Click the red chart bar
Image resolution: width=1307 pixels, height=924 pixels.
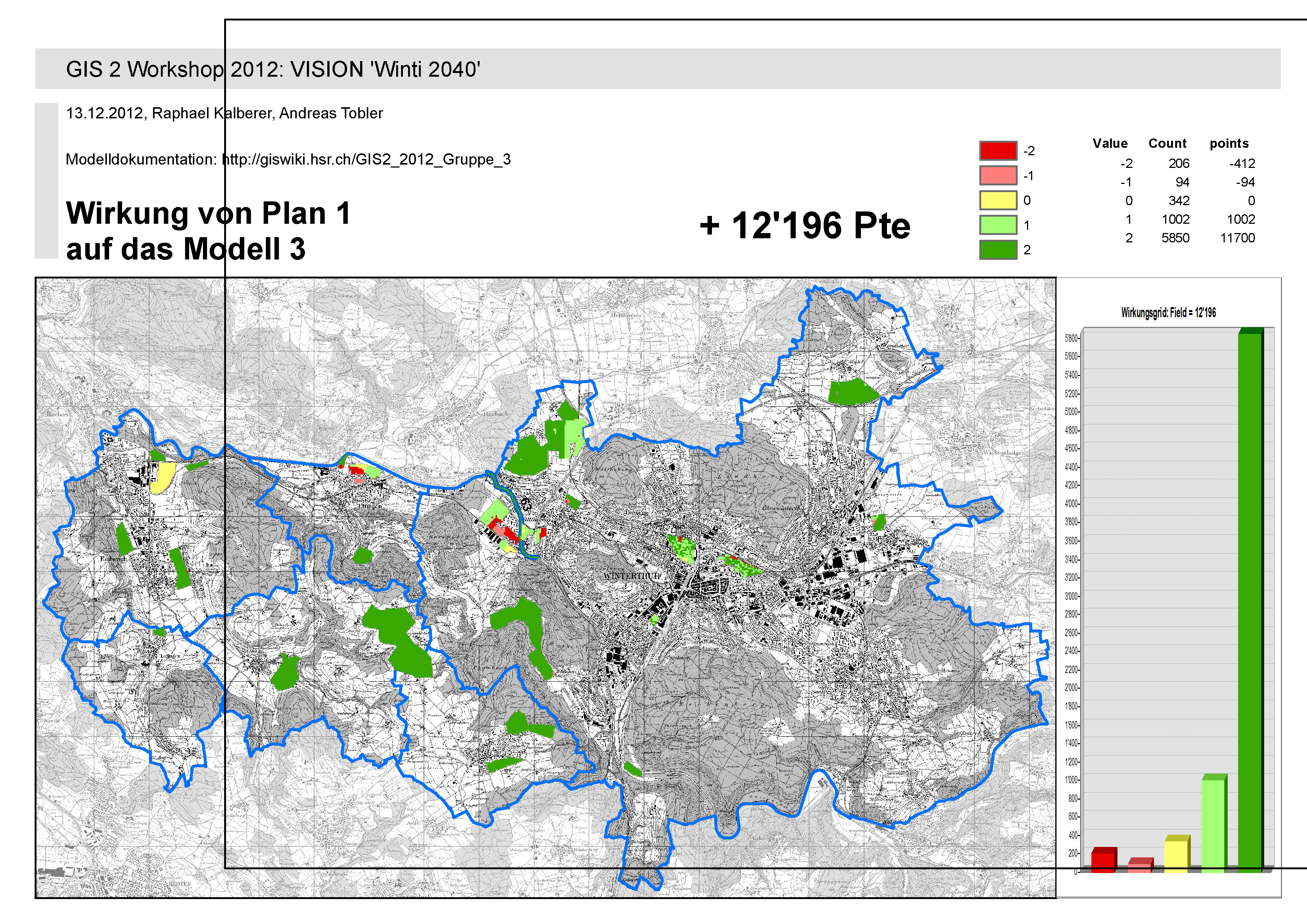[x=1103, y=860]
